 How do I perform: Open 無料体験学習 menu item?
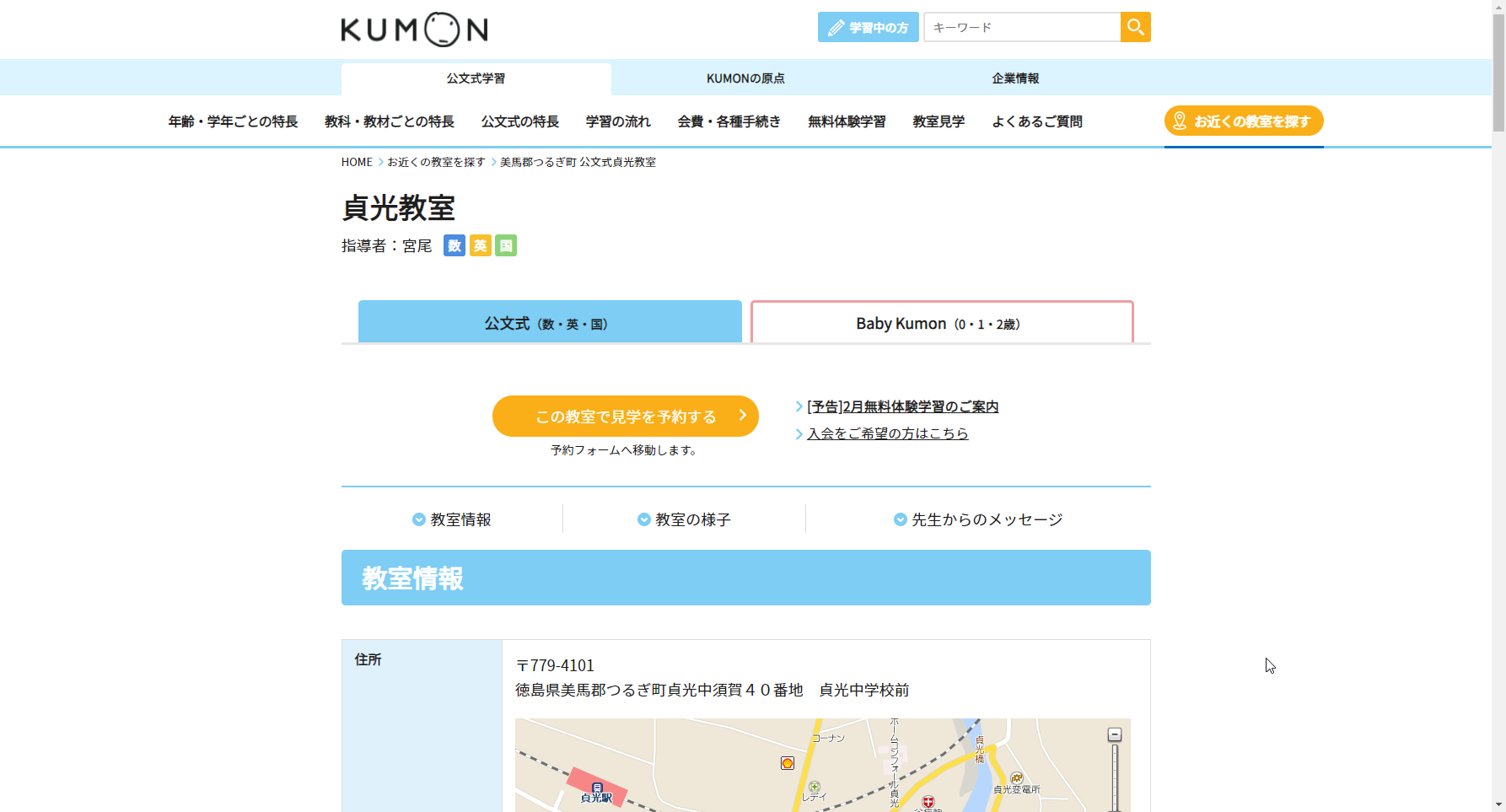click(847, 121)
